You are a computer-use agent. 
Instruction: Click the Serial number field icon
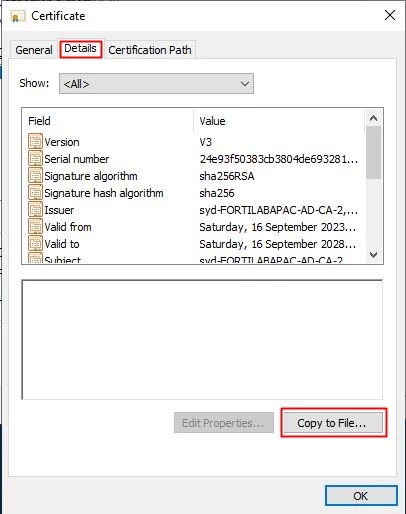pyautogui.click(x=35, y=158)
